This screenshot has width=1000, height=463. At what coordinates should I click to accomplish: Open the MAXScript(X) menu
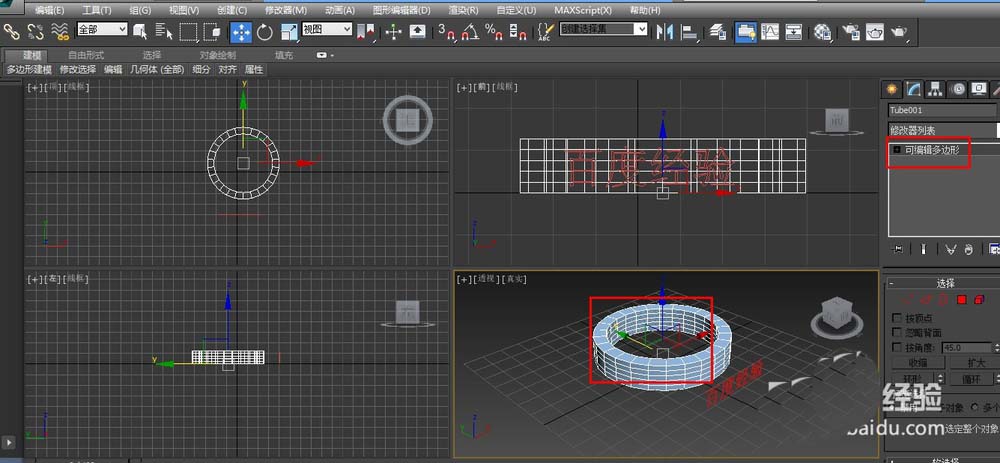tap(583, 11)
